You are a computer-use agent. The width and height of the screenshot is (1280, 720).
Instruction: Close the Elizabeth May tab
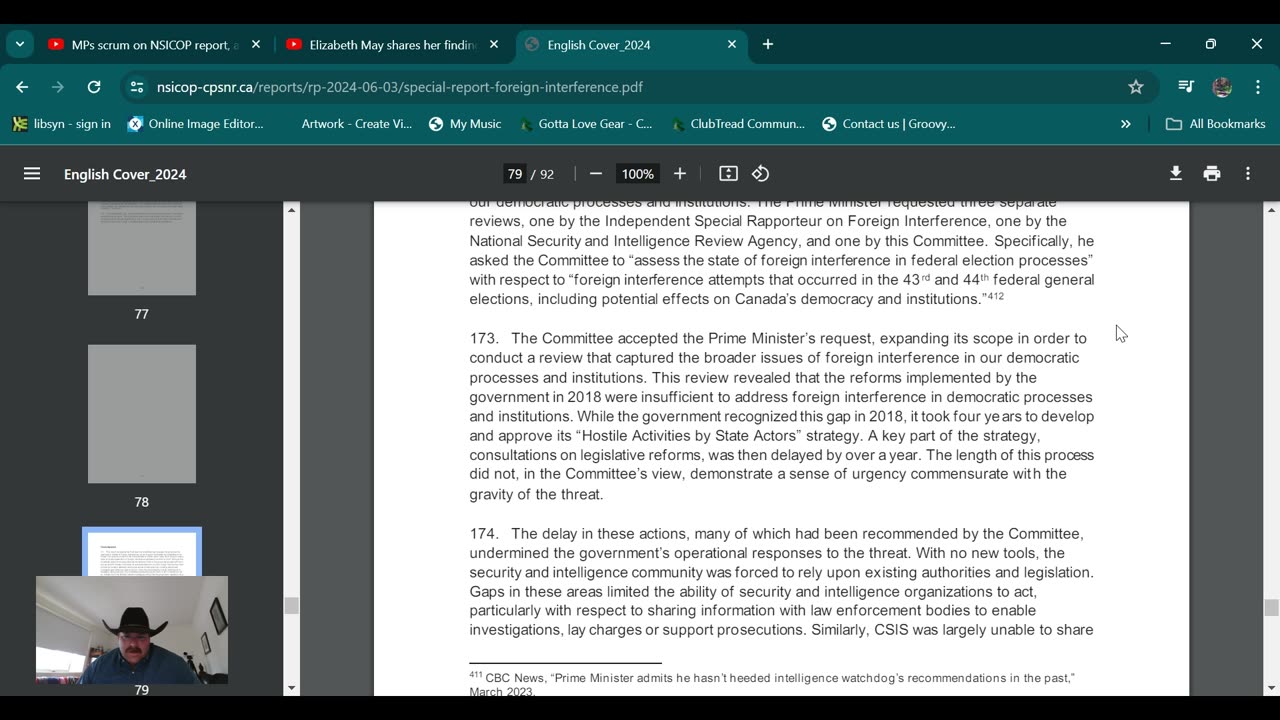[x=494, y=45]
